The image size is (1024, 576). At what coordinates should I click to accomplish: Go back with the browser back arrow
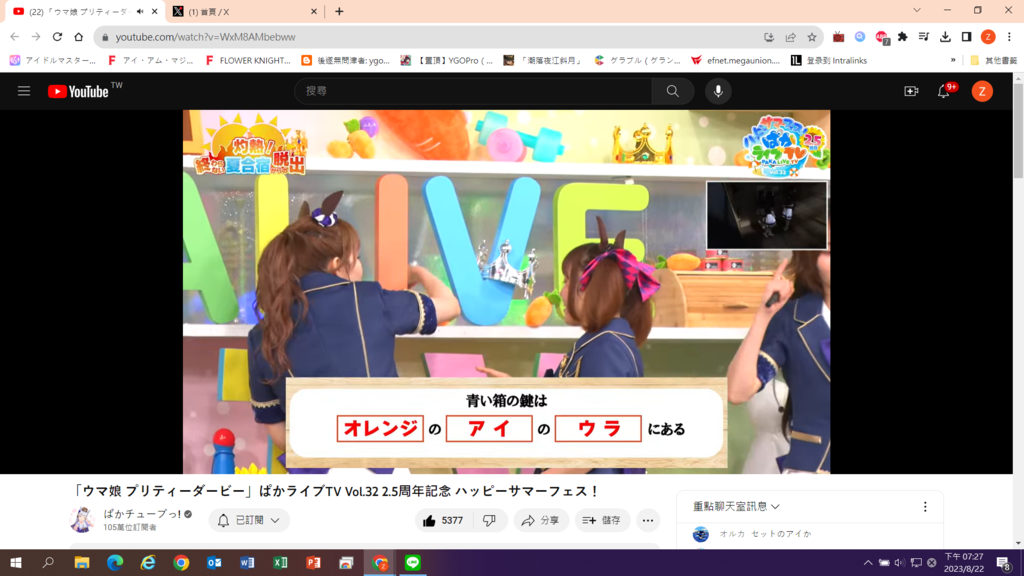[14, 37]
